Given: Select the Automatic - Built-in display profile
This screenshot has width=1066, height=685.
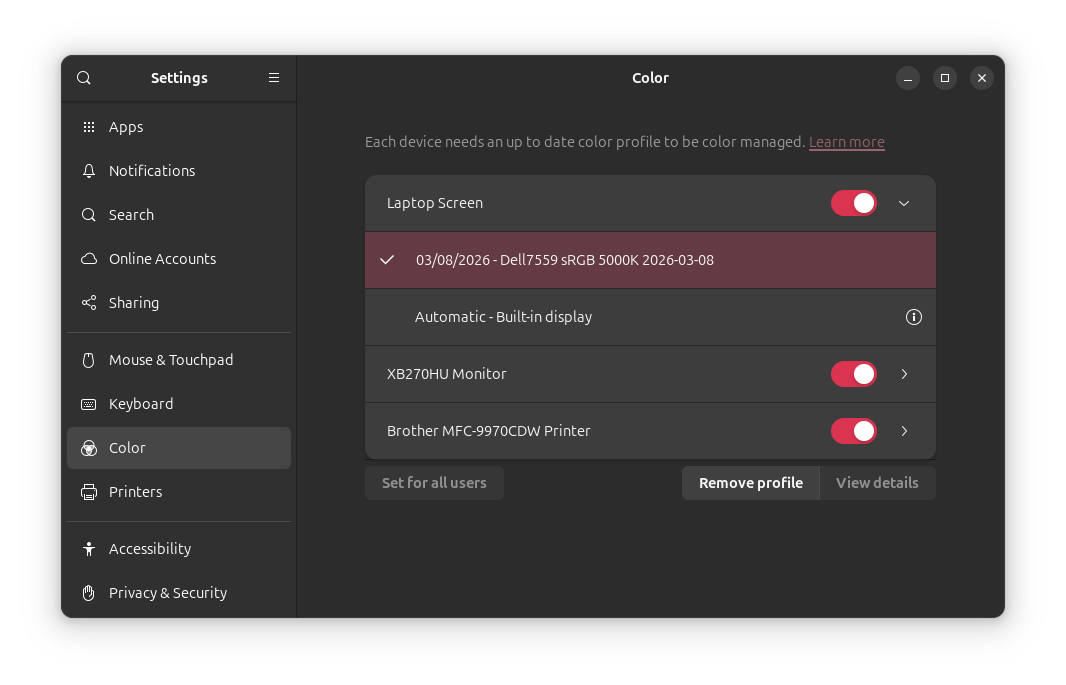Looking at the screenshot, I should tap(503, 317).
